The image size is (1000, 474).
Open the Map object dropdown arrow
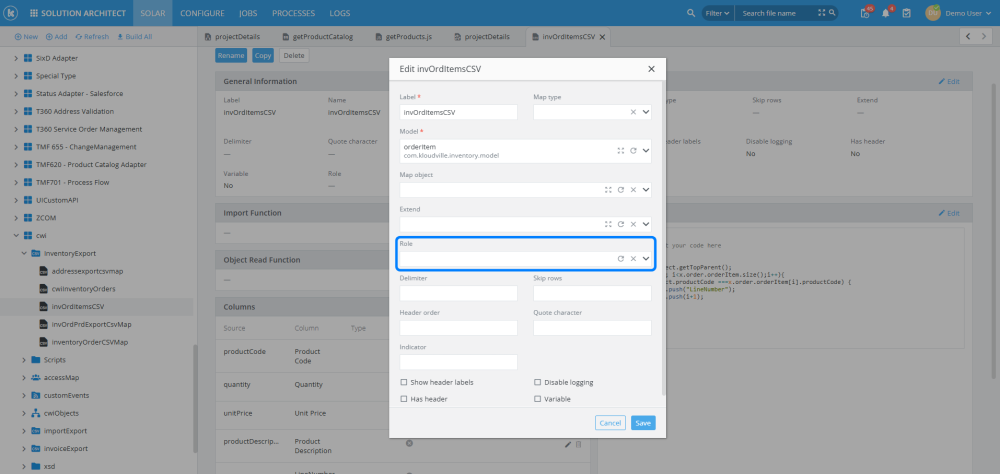point(645,190)
